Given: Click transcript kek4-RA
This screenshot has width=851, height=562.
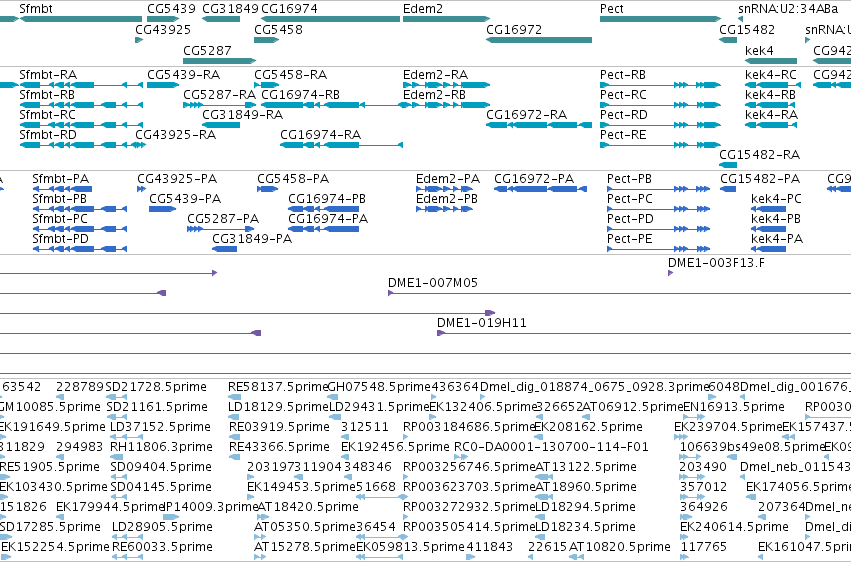Looking at the screenshot, I should click(771, 125).
